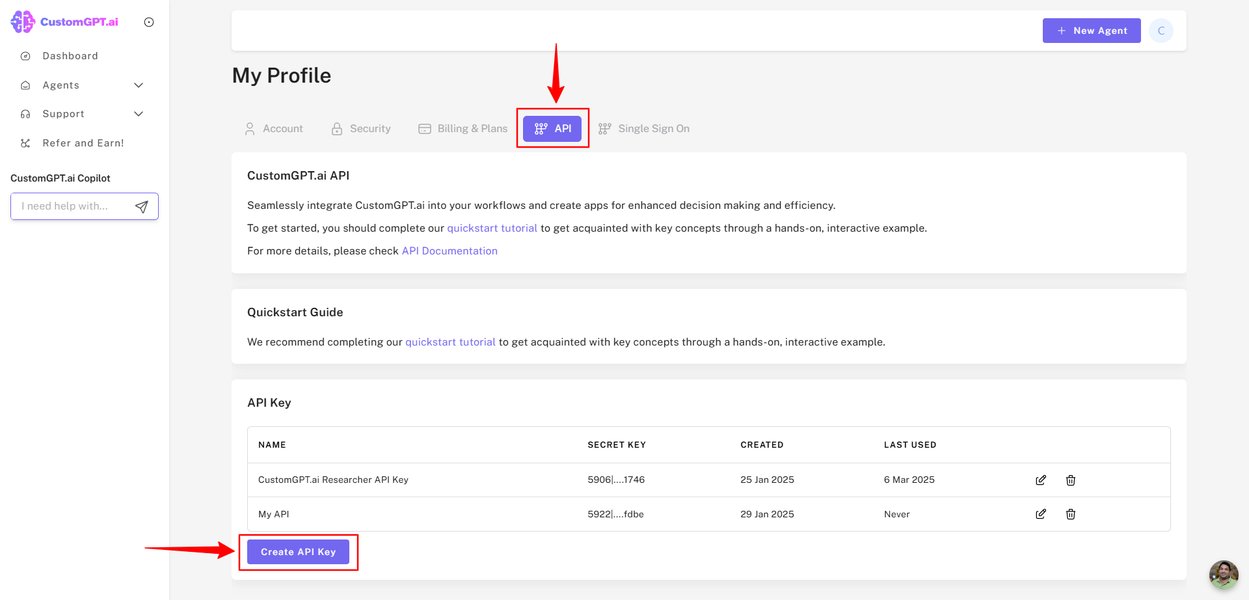Viewport: 1249px width, 600px height.
Task: Click the NAME column header
Action: pyautogui.click(x=272, y=445)
